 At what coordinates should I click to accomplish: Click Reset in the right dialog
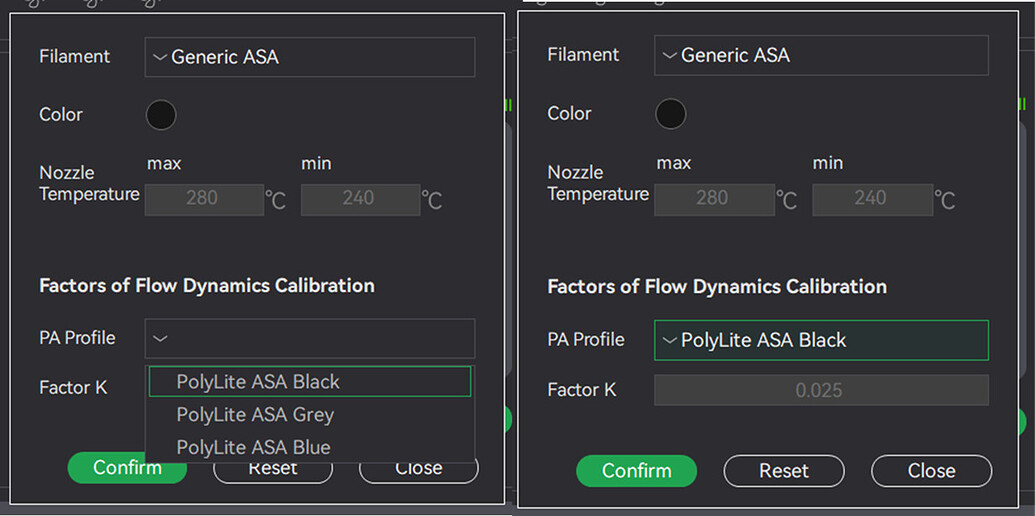[784, 471]
